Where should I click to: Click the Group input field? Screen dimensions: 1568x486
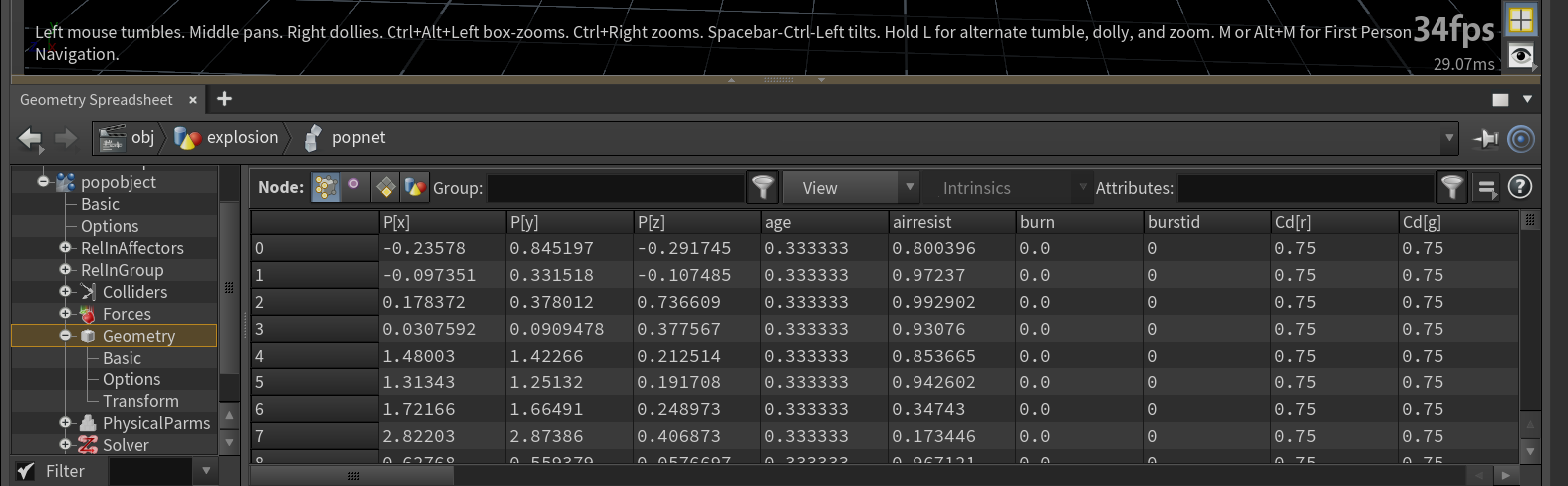616,187
